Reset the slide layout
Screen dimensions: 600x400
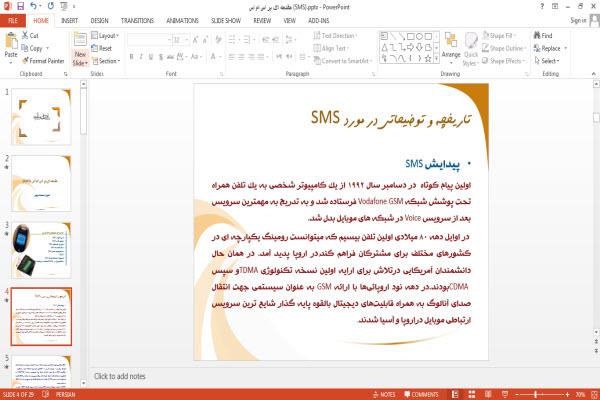coord(101,48)
